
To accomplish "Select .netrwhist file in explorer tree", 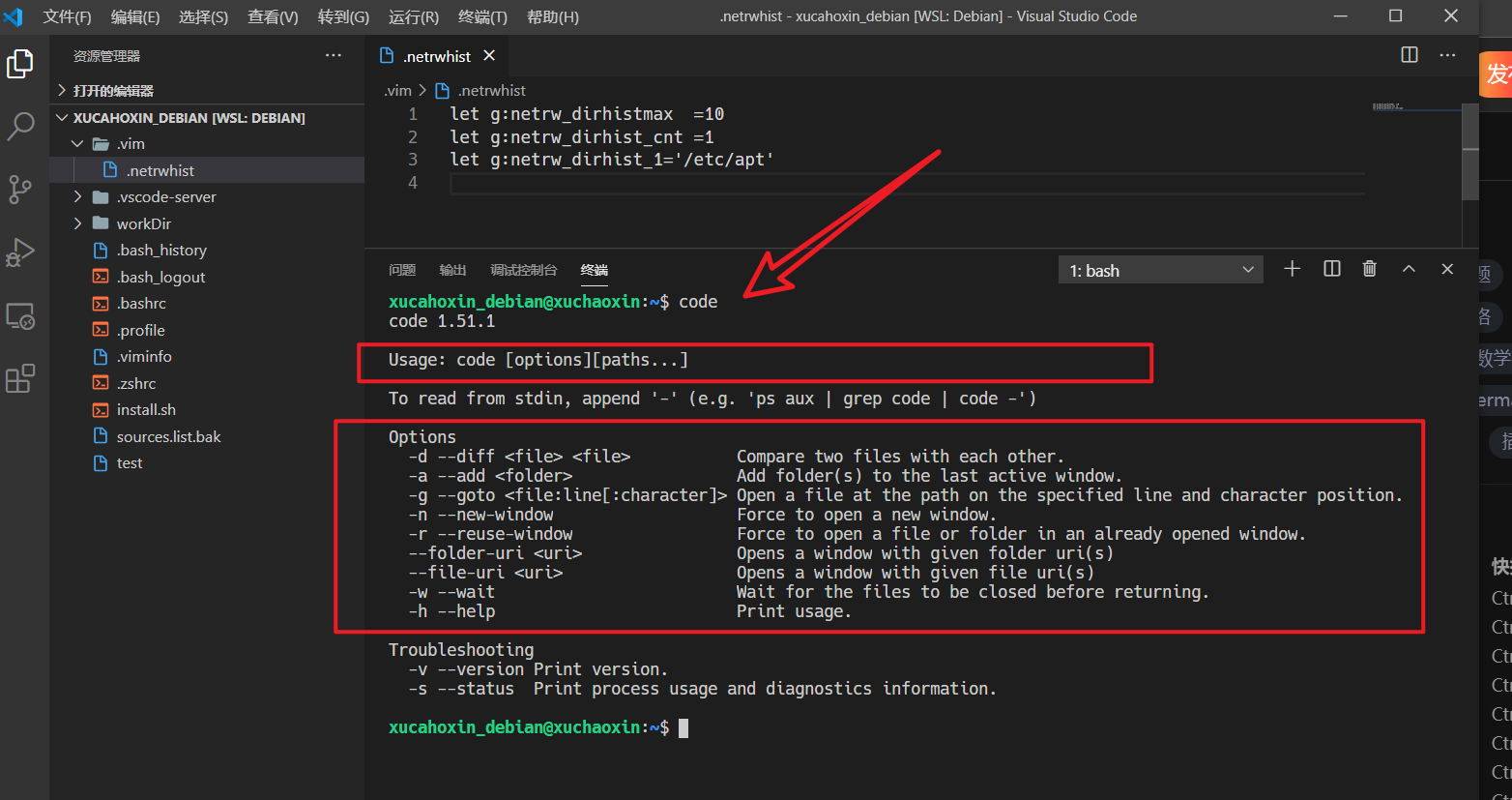I will (x=208, y=170).
